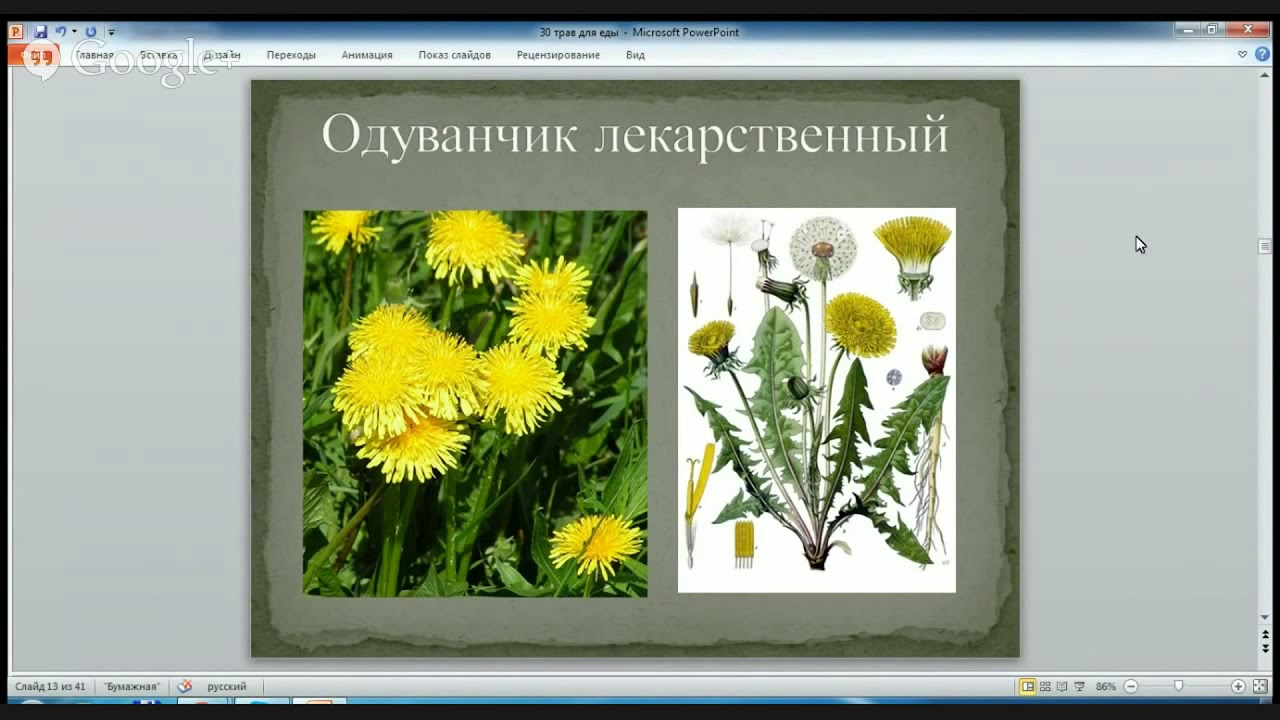
Task: Open the Undo history dropdown arrow
Action: point(74,32)
